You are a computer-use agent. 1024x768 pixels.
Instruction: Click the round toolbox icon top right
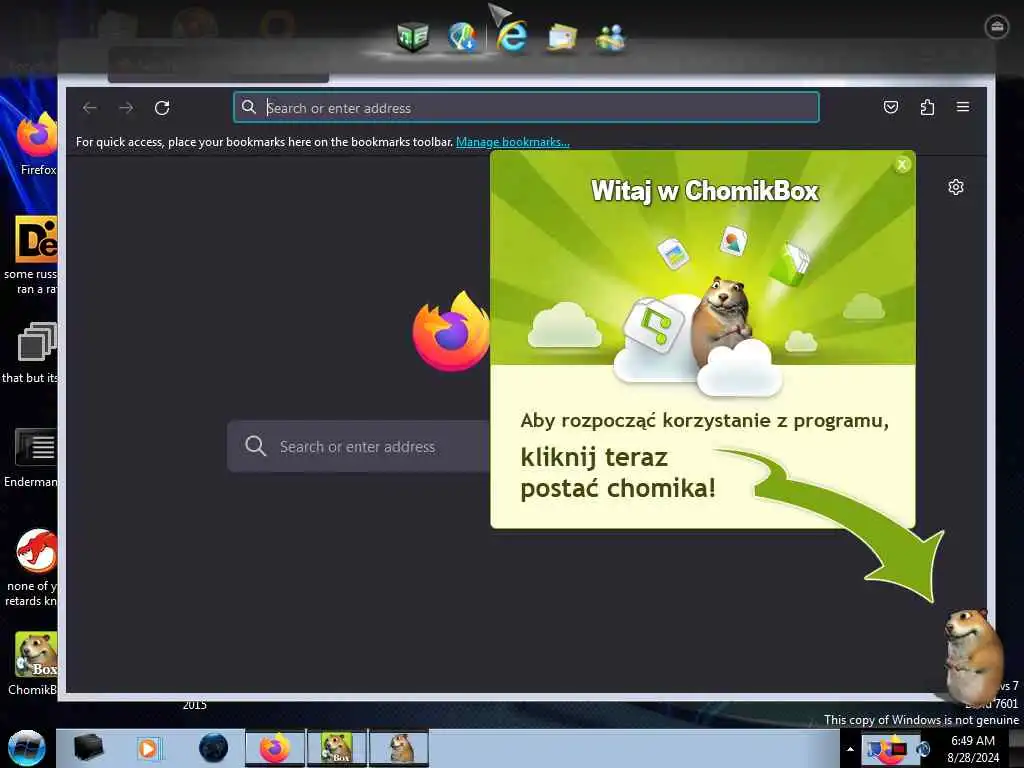[x=997, y=27]
